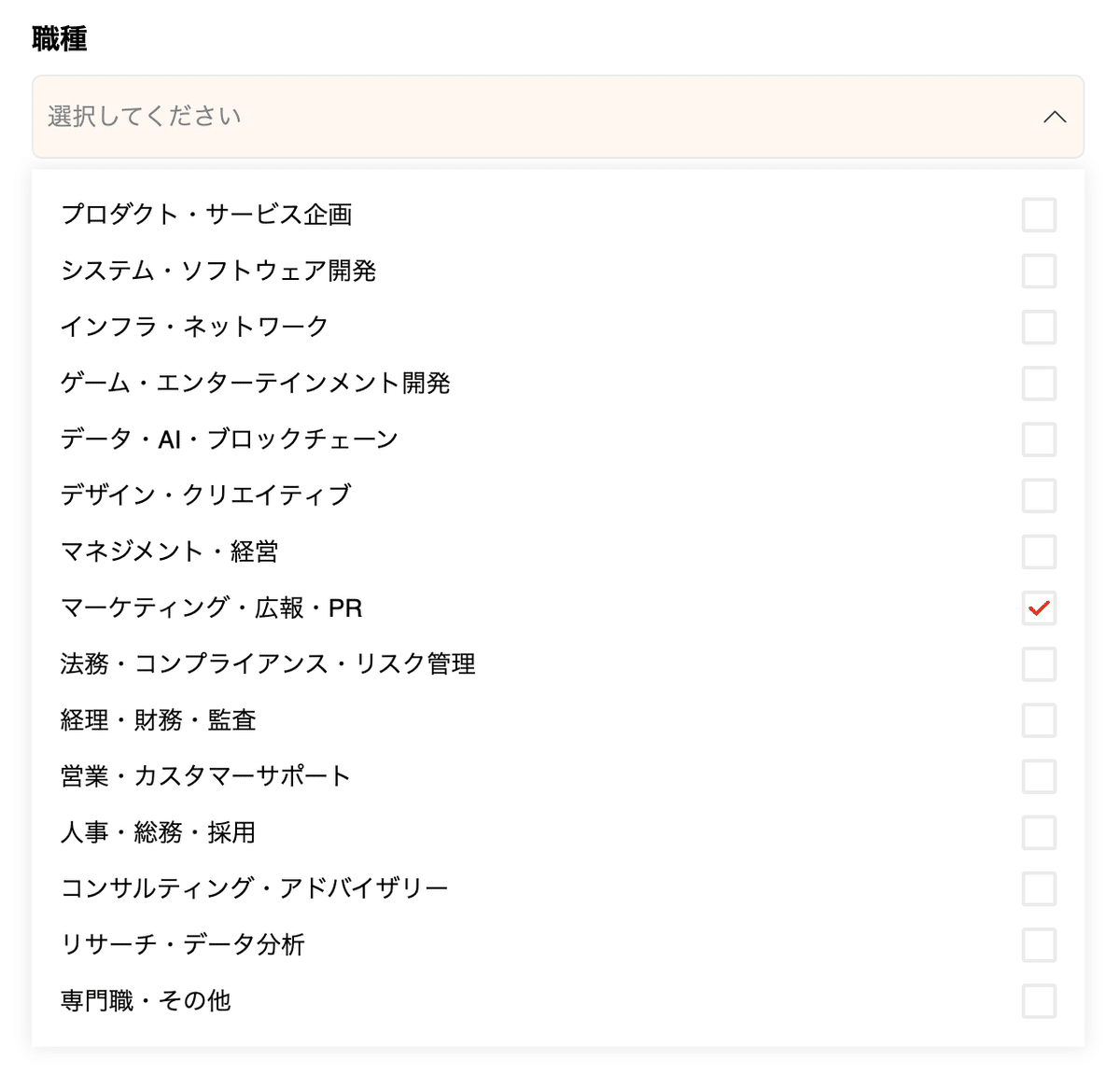Screen dimensions: 1120x1088
Task: Select the リサーチ・データ分析 checkbox
Action: [x=1039, y=944]
